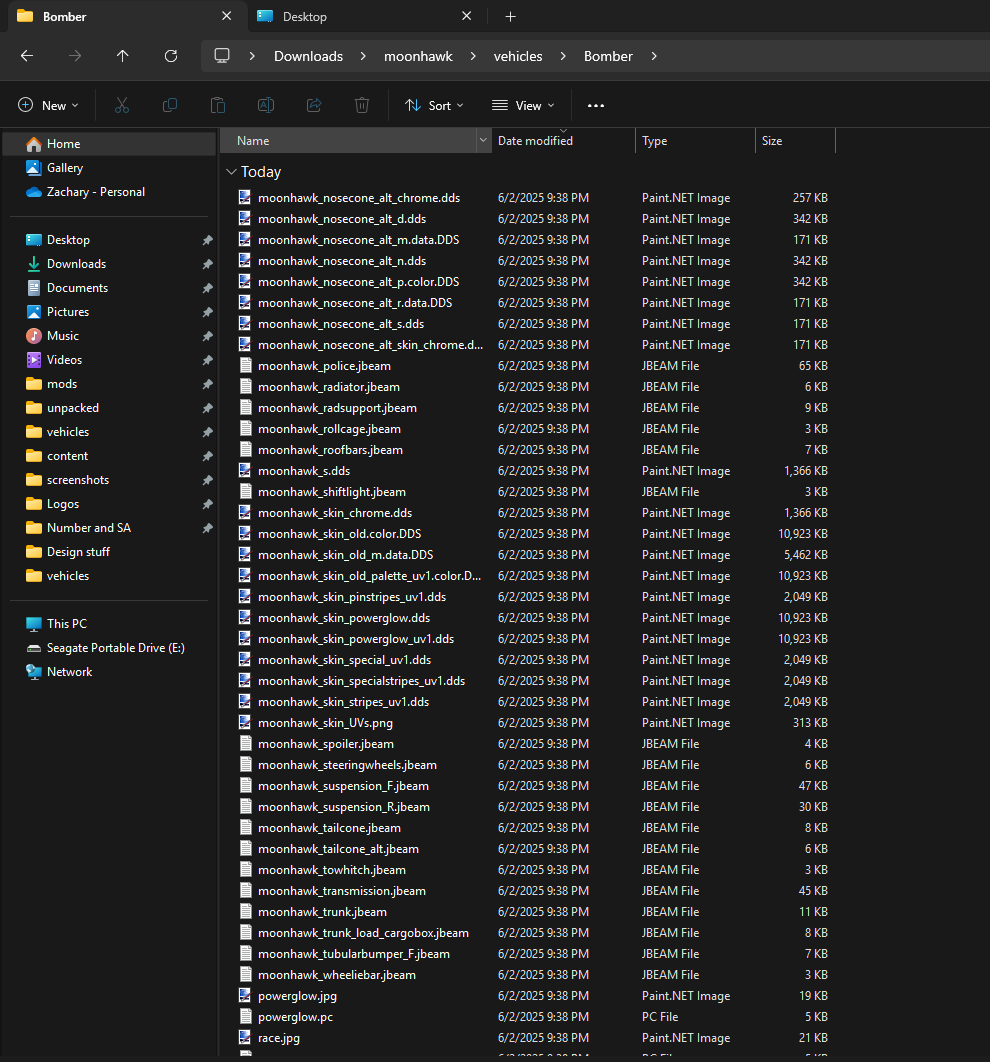990x1062 pixels.
Task: Open Videos in the sidebar
Action: (110, 360)
